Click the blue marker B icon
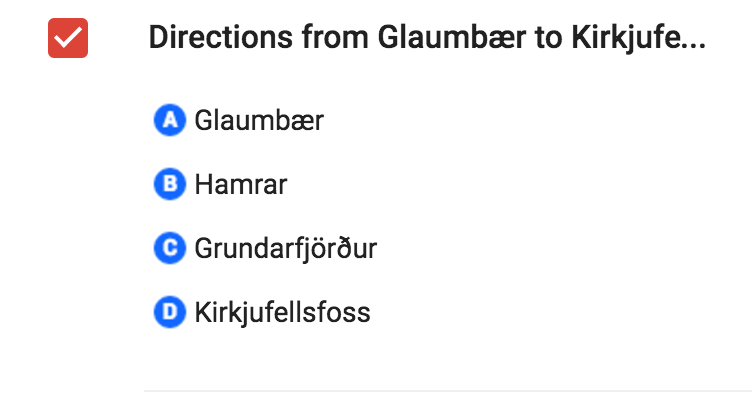This screenshot has height=396, width=752. click(170, 184)
